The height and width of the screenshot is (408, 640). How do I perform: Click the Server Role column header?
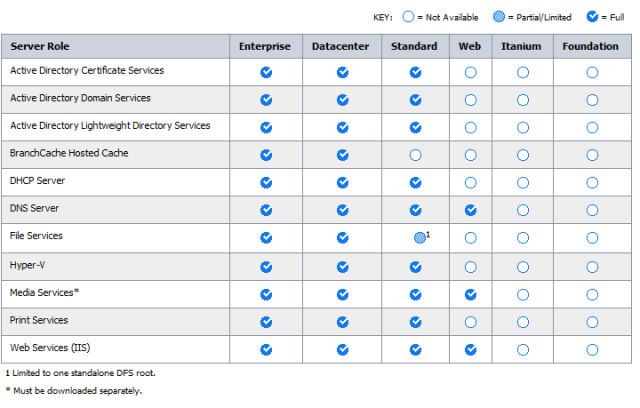pos(40,46)
